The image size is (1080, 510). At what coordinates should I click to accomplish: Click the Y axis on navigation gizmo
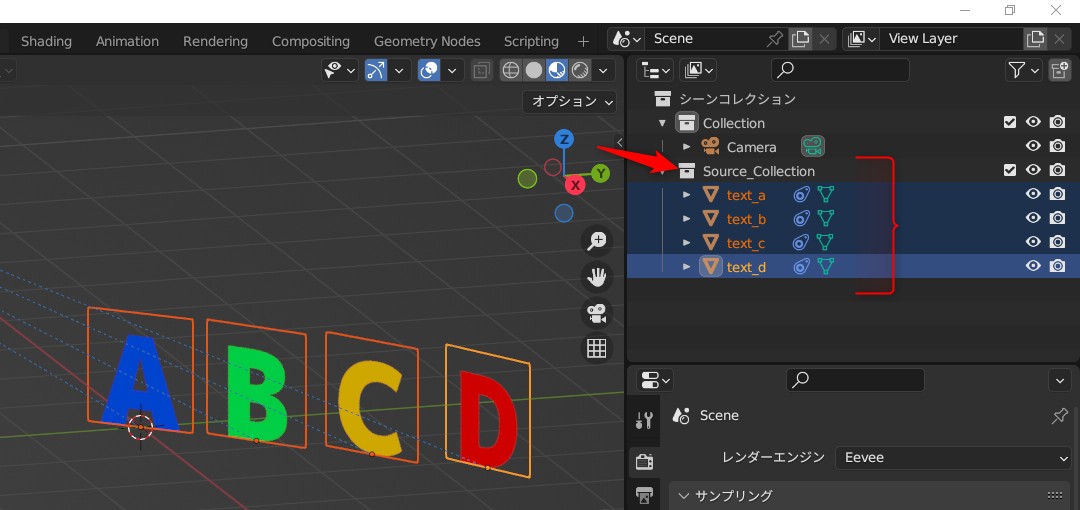pos(601,173)
